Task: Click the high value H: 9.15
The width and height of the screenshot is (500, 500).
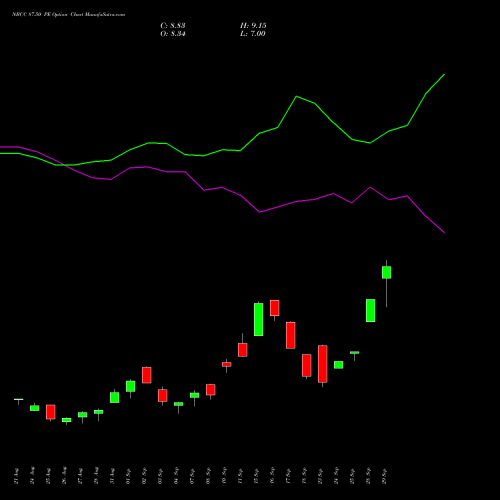Action: point(253,26)
